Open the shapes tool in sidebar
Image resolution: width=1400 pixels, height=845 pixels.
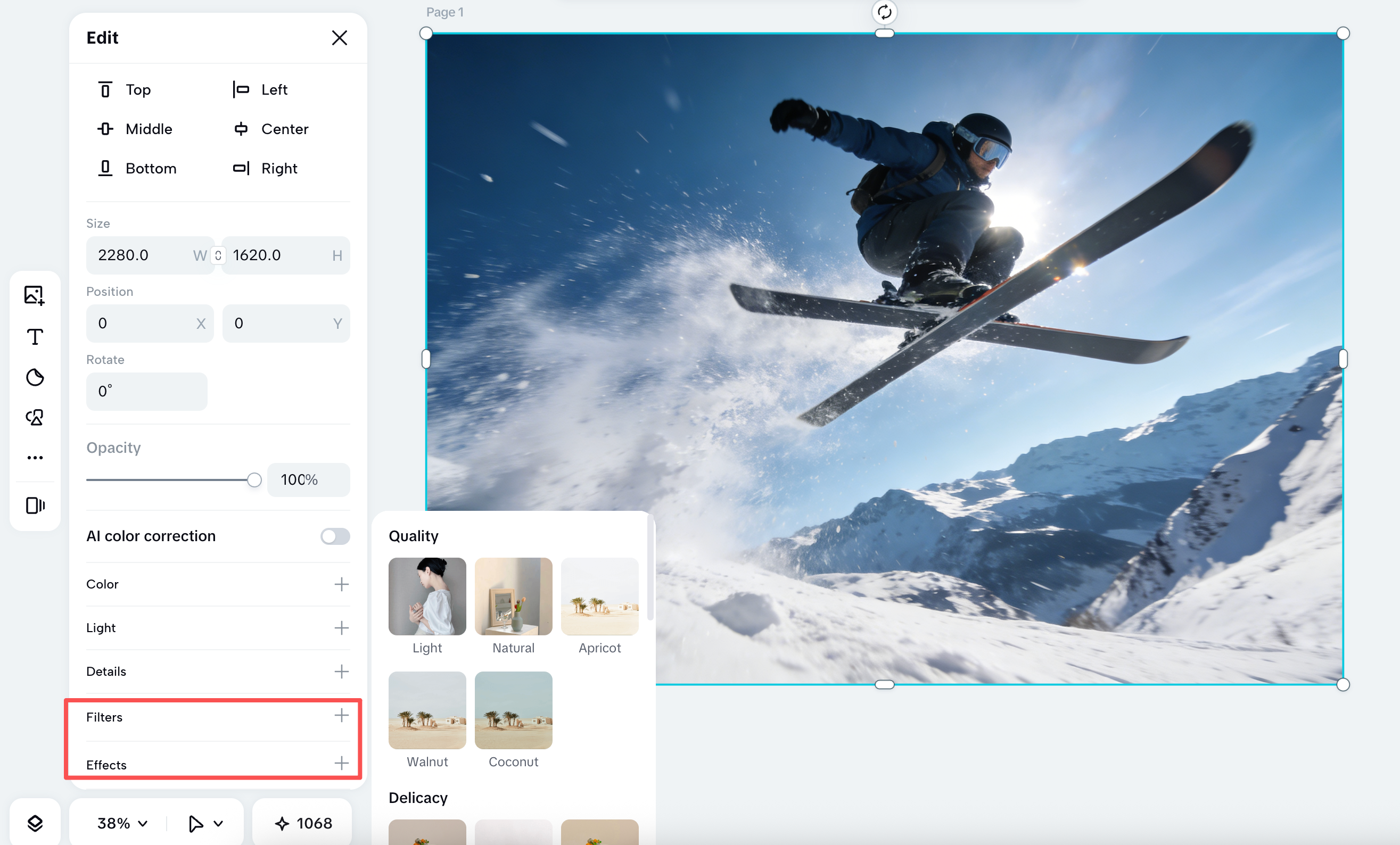click(35, 417)
